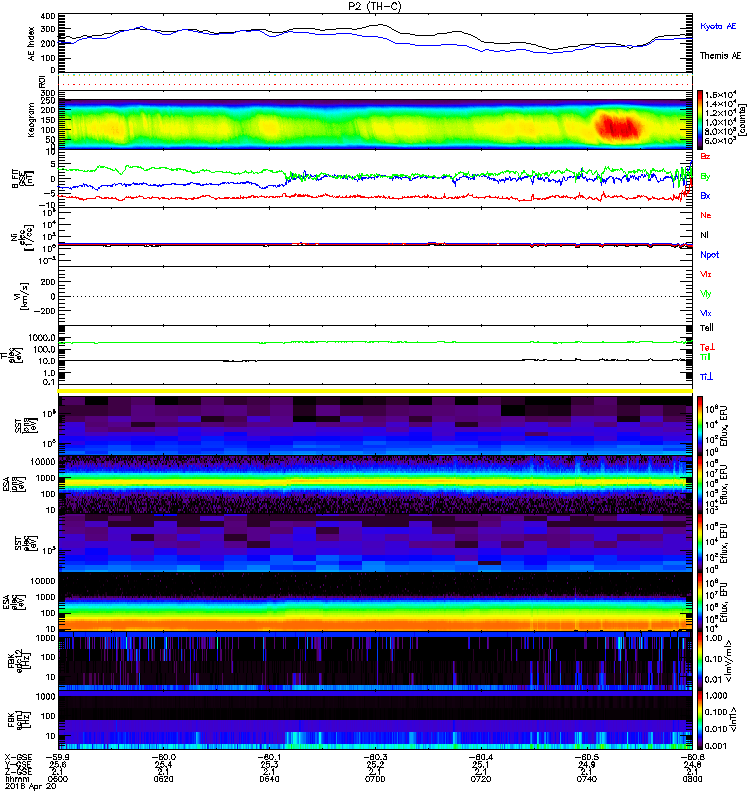This screenshot has width=750, height=800.
Task: Click the 0620 time axis label
Action: pyautogui.click(x=163, y=779)
